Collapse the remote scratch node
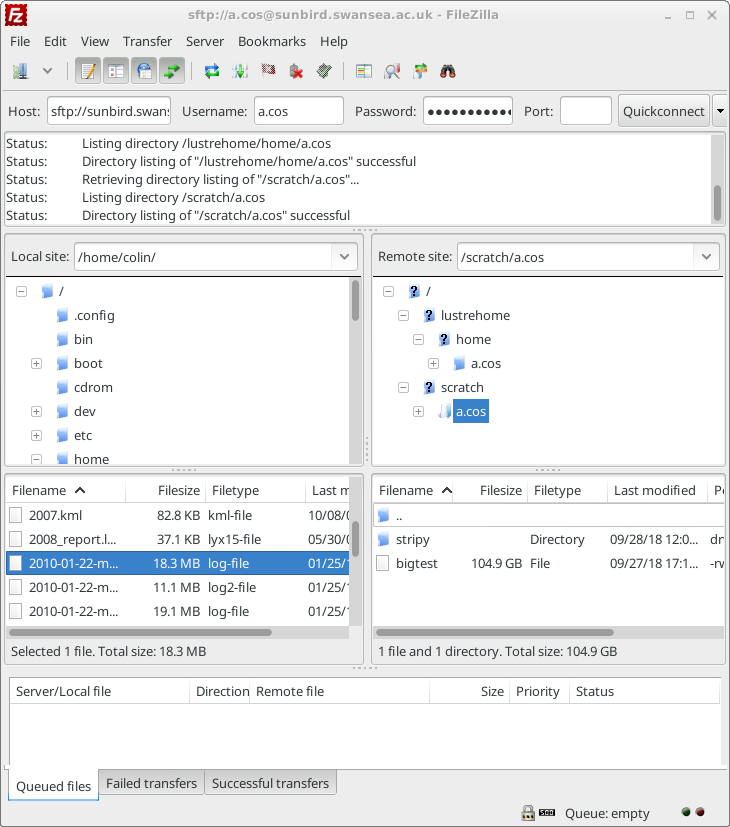 point(404,387)
